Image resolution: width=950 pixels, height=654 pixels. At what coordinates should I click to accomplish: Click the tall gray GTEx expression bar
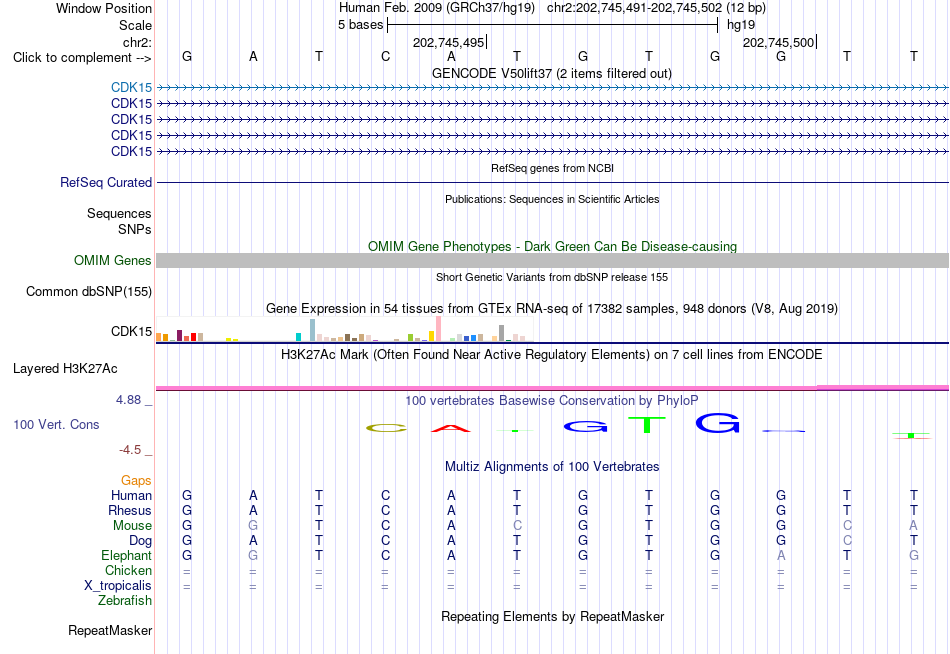click(502, 333)
